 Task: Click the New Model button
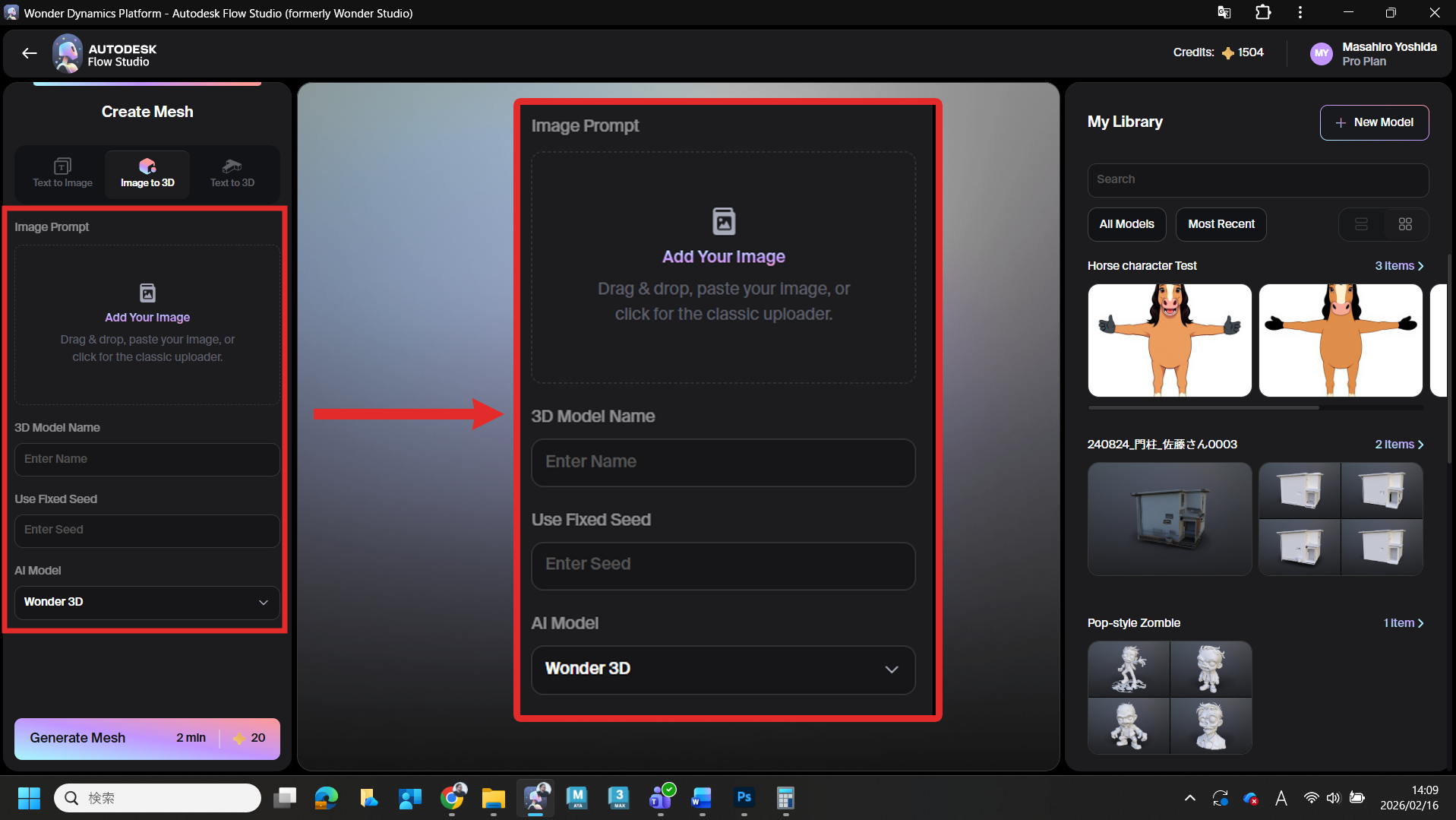(x=1374, y=122)
